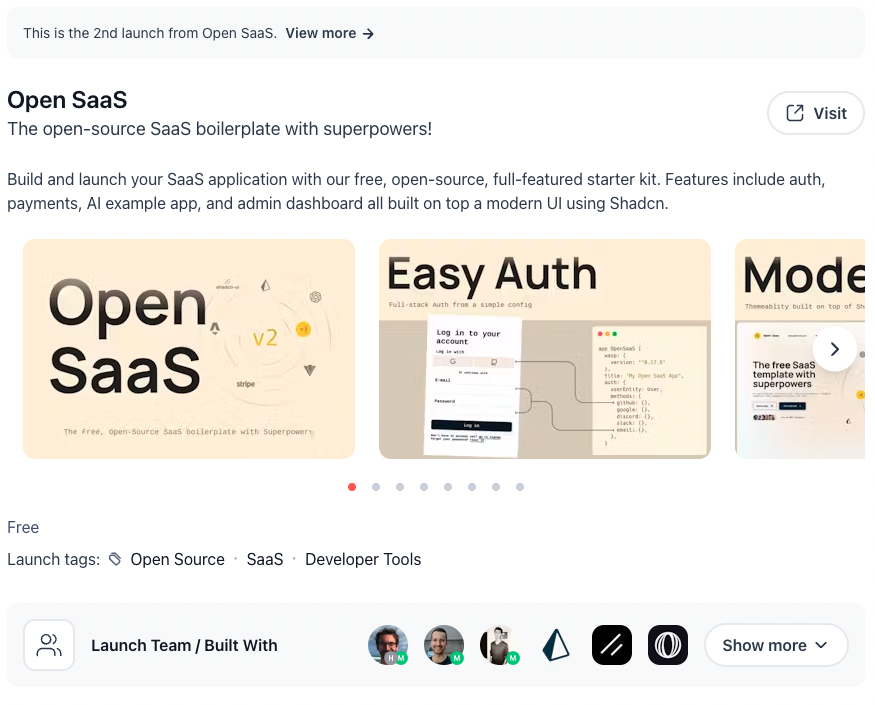Open the black slashes logo icon
875x705 pixels.
point(612,645)
